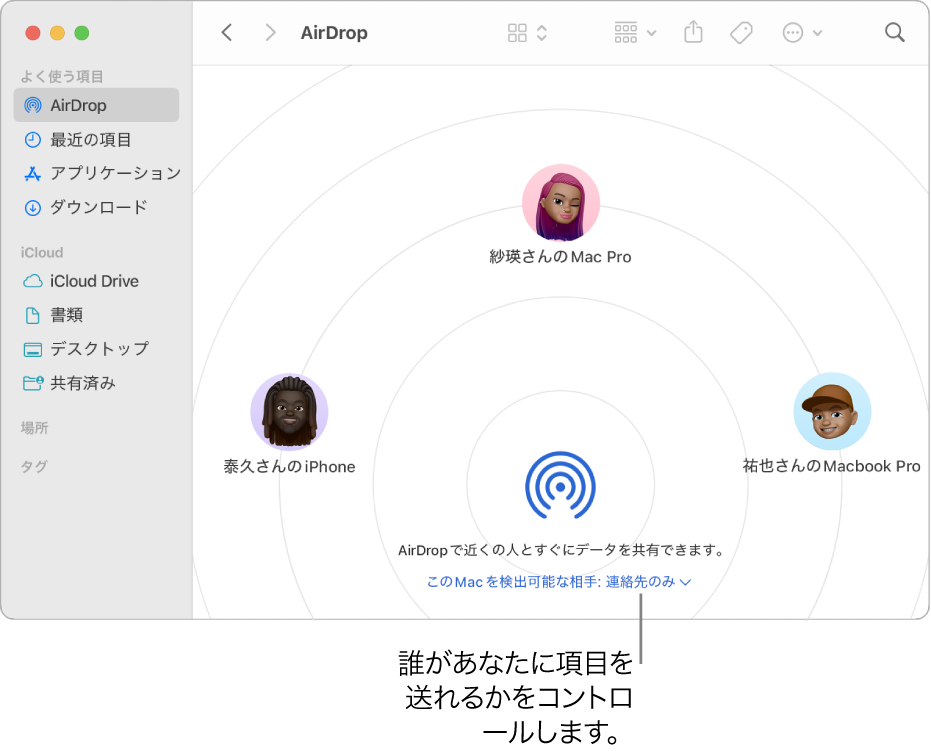Viewport: 931px width, 755px height.
Task: Open デスクトップ in sidebar
Action: pos(96,348)
